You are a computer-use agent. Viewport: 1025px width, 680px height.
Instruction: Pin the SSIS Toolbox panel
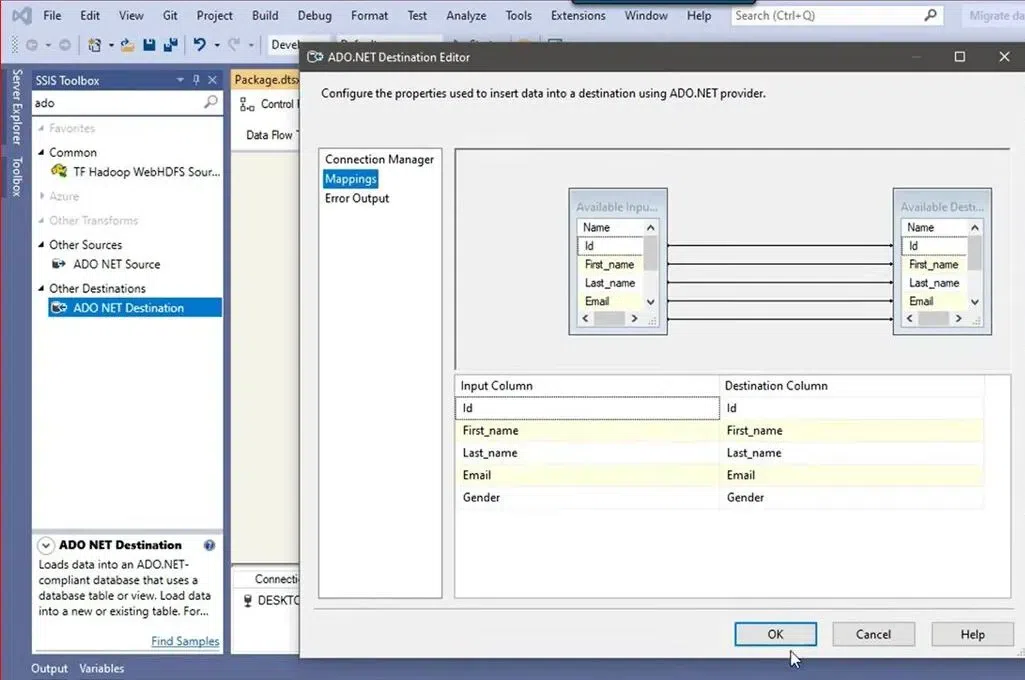click(197, 80)
